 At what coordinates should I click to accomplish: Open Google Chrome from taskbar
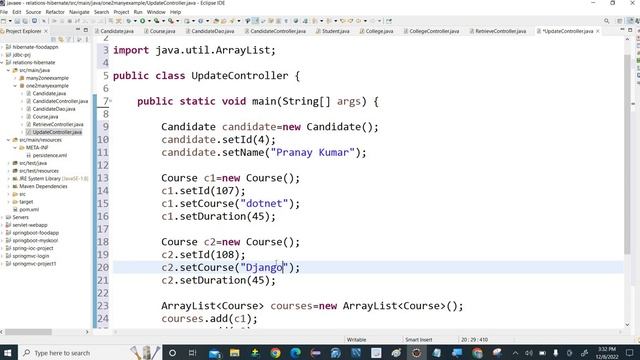click(x=276, y=353)
